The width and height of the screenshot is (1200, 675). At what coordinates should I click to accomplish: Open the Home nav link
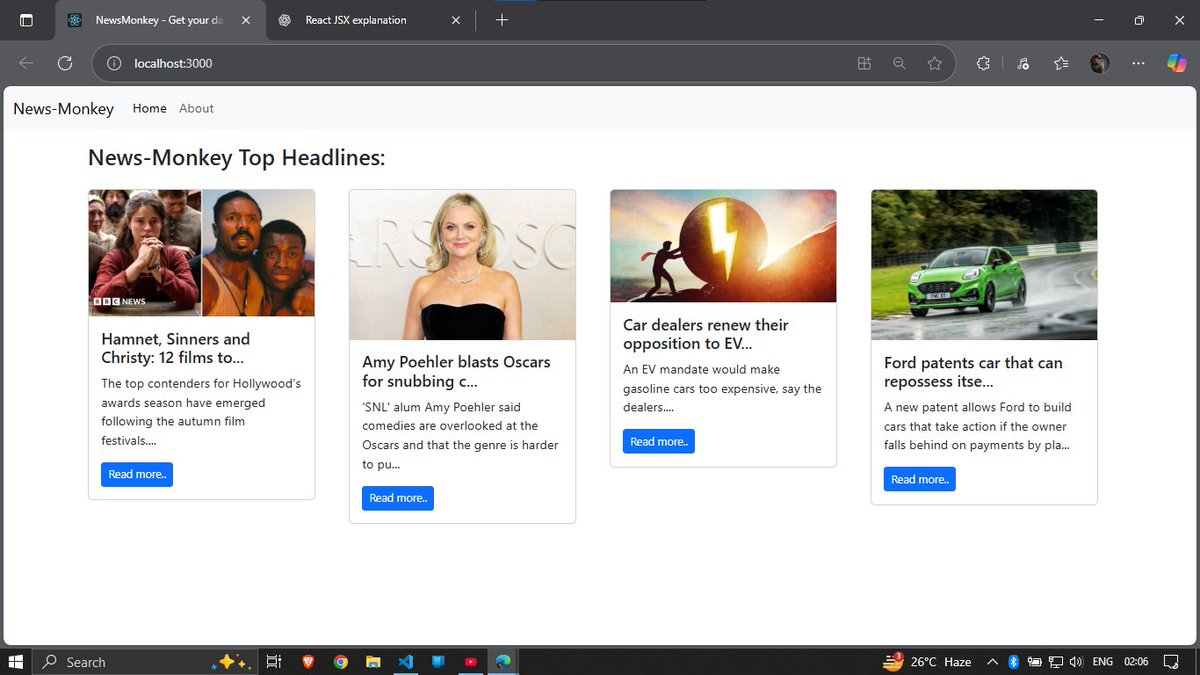pos(150,108)
